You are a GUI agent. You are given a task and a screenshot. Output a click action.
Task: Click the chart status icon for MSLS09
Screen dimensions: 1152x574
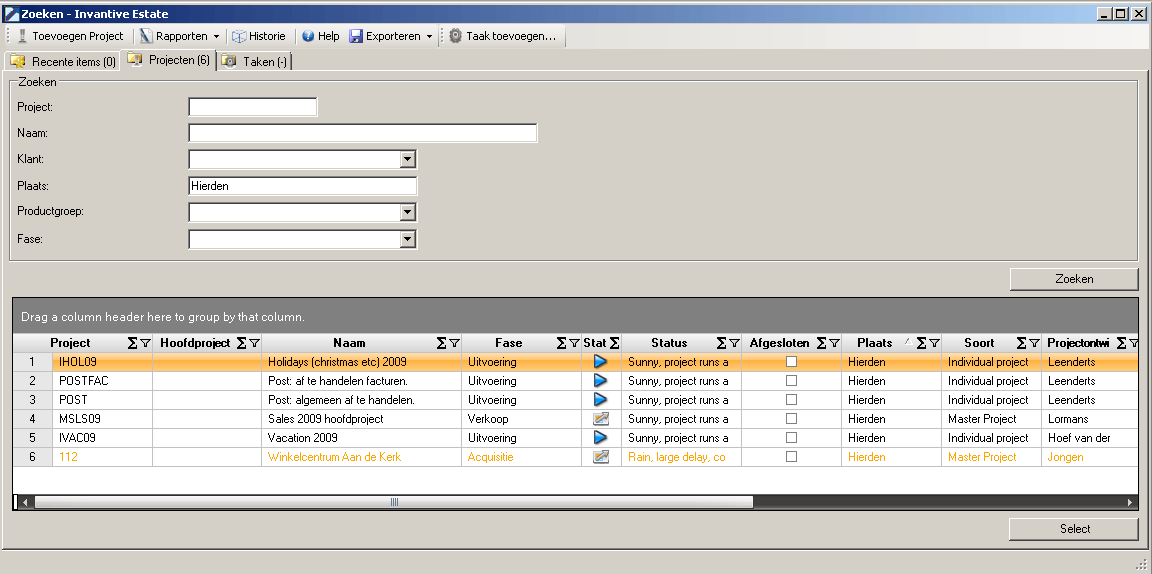click(x=600, y=419)
